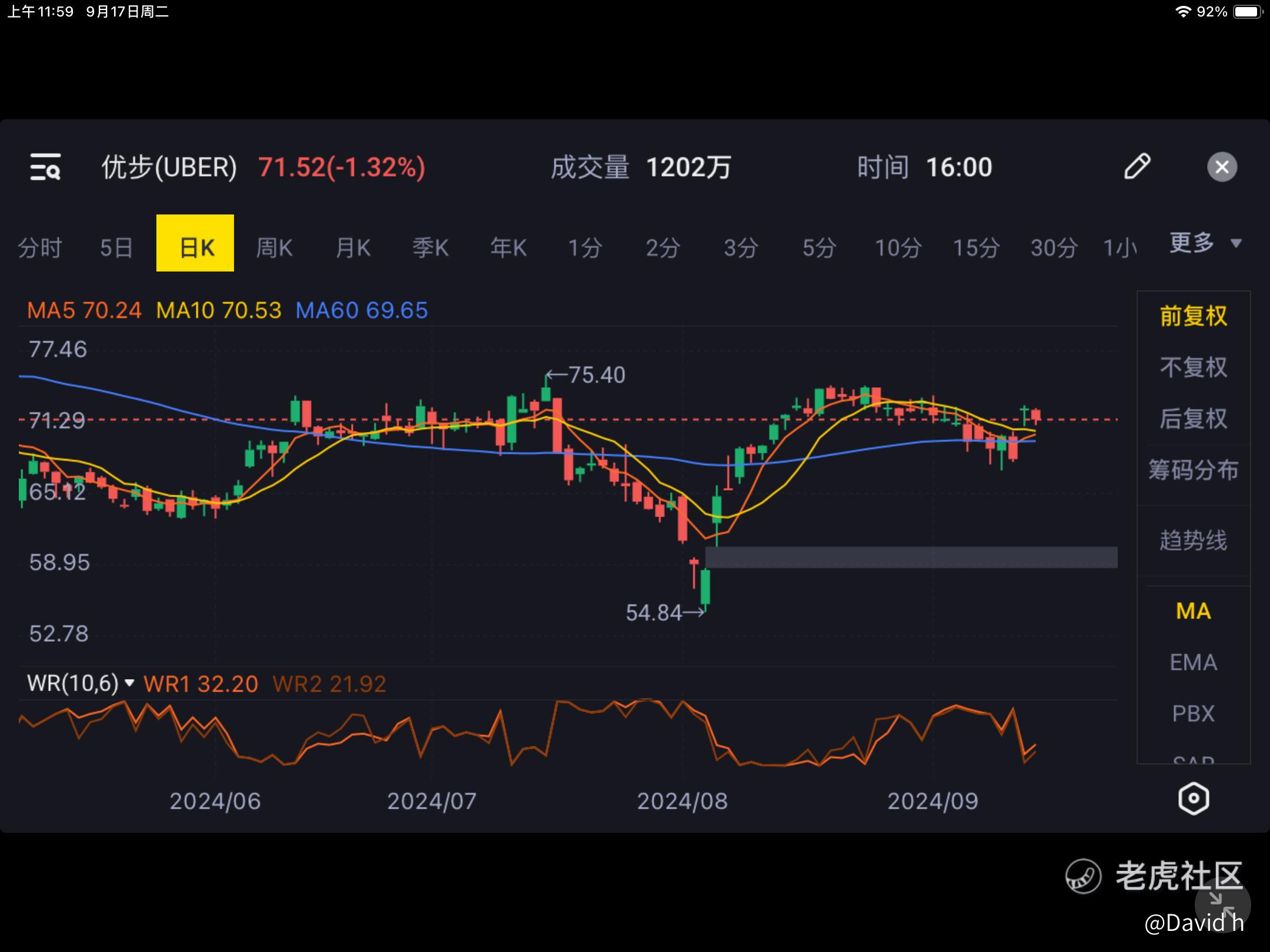Screen dimensions: 1270x952
Task: Tap the 优步(UBER) stock name
Action: pos(169,167)
